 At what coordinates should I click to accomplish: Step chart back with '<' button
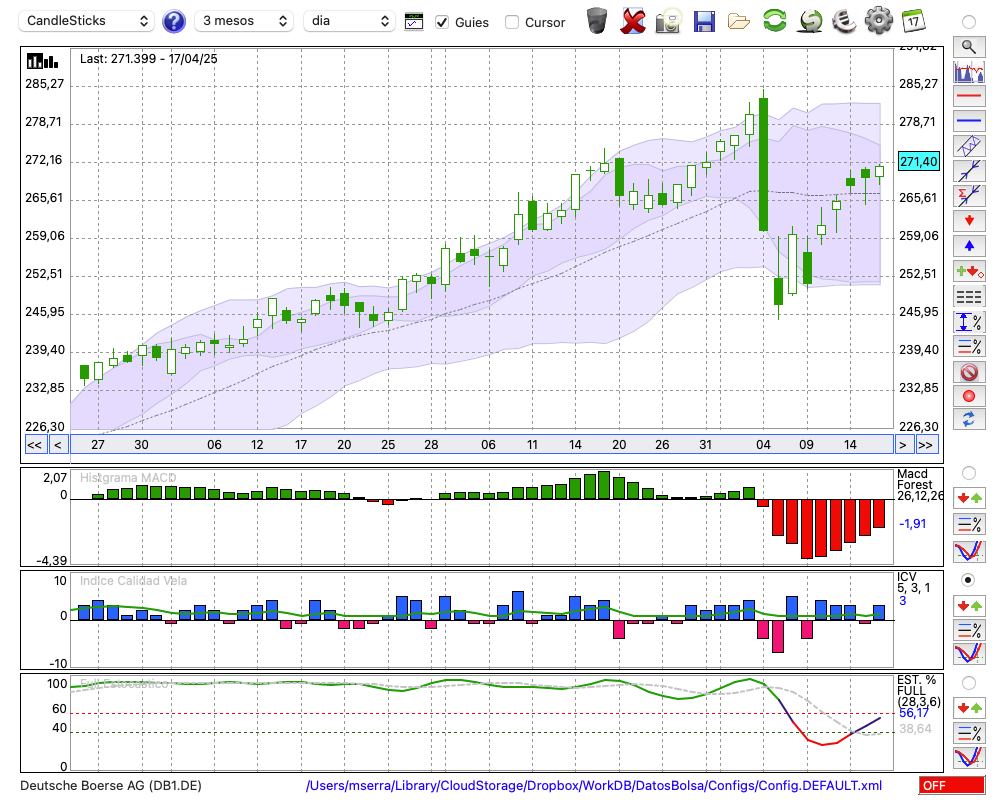click(58, 445)
